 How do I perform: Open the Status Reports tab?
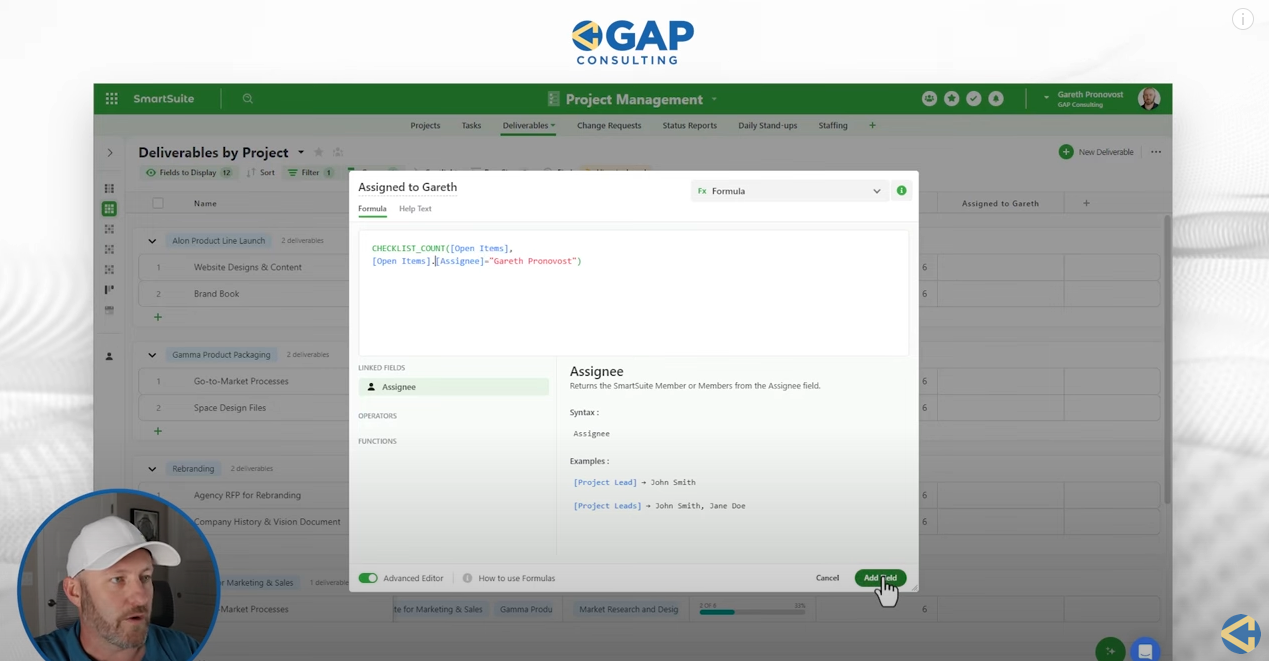tap(689, 125)
